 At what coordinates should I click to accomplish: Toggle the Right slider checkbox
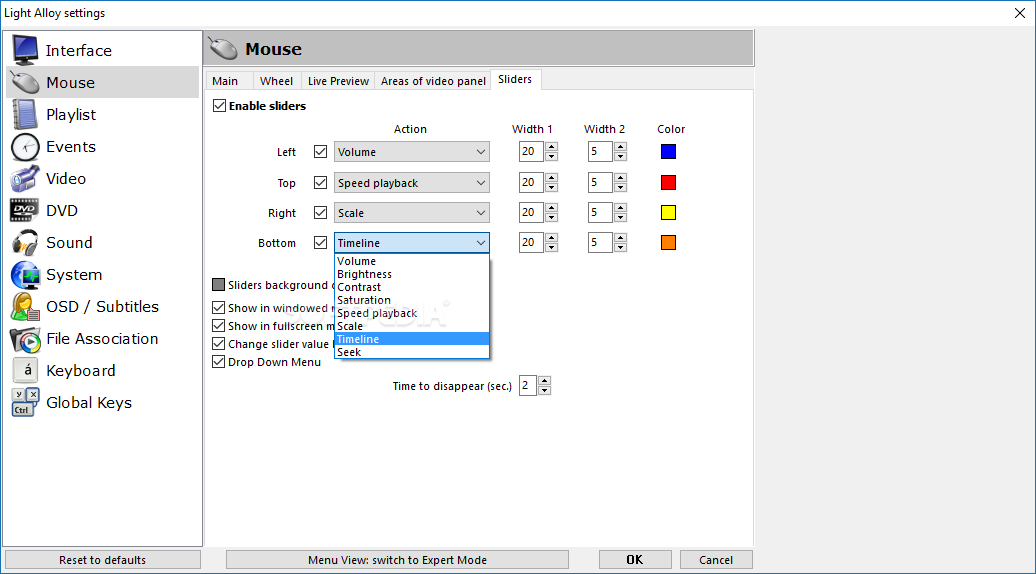[x=320, y=213]
